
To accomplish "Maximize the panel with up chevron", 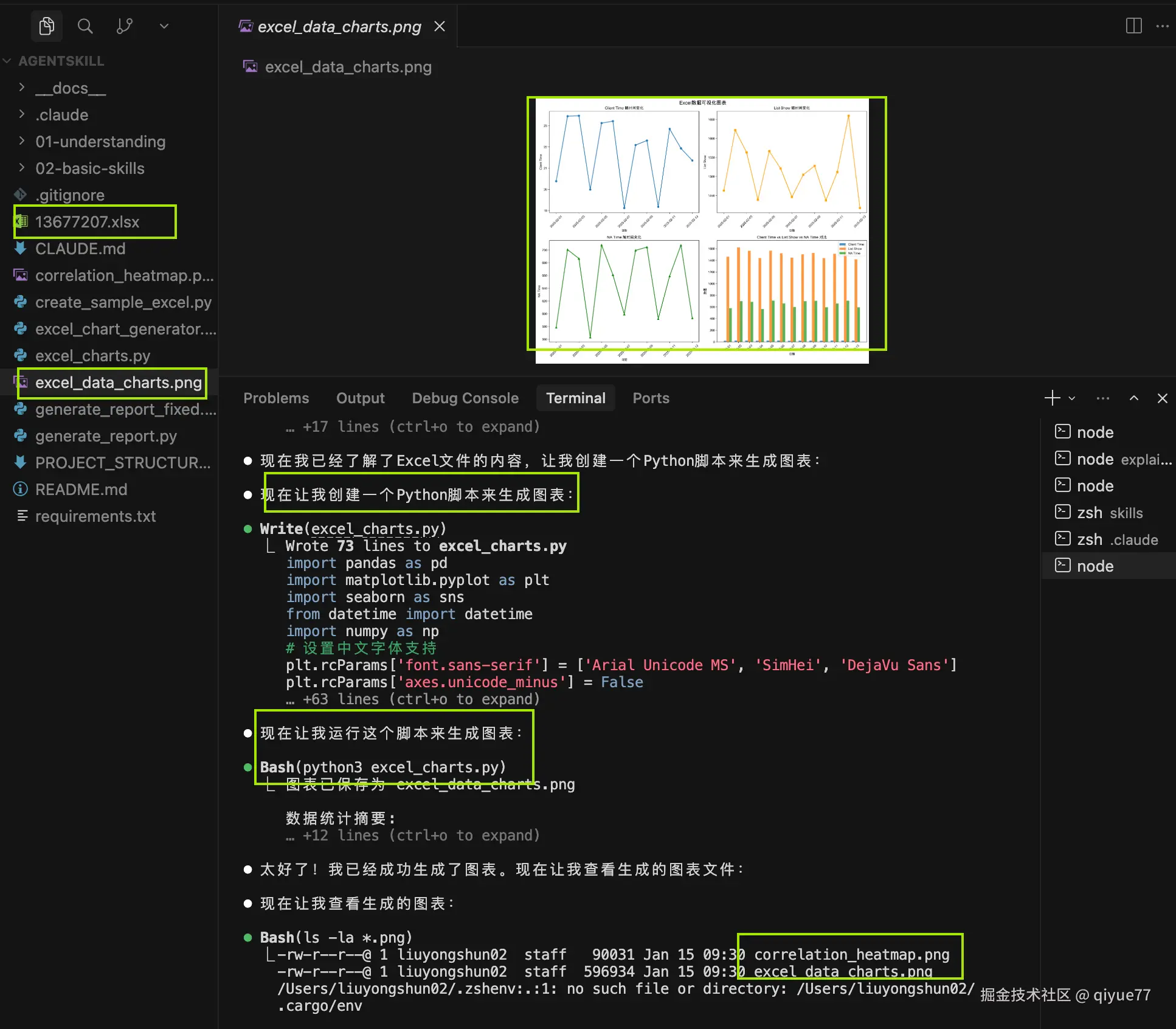I will (x=1133, y=398).
